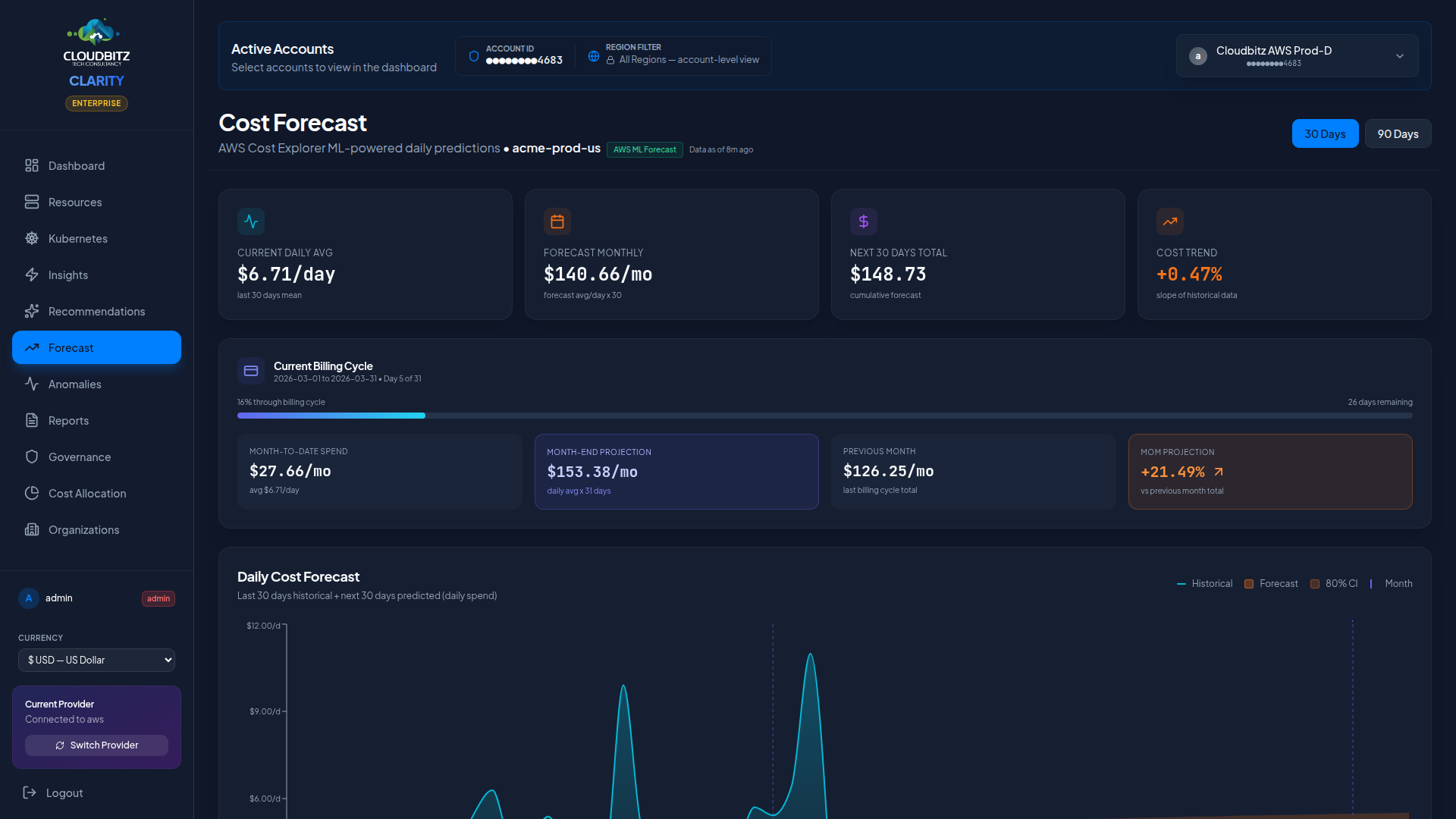Click the MoM Projection up-right arrow icon
1456x819 pixels.
pos(1219,472)
